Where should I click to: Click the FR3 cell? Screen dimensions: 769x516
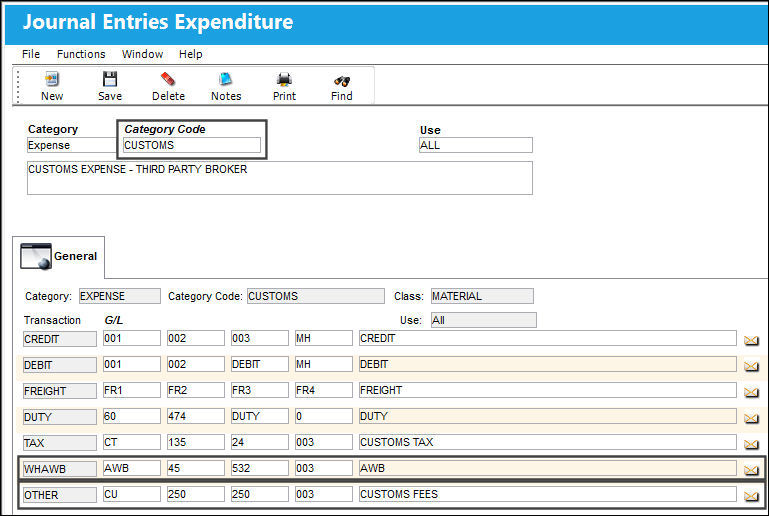coord(260,390)
